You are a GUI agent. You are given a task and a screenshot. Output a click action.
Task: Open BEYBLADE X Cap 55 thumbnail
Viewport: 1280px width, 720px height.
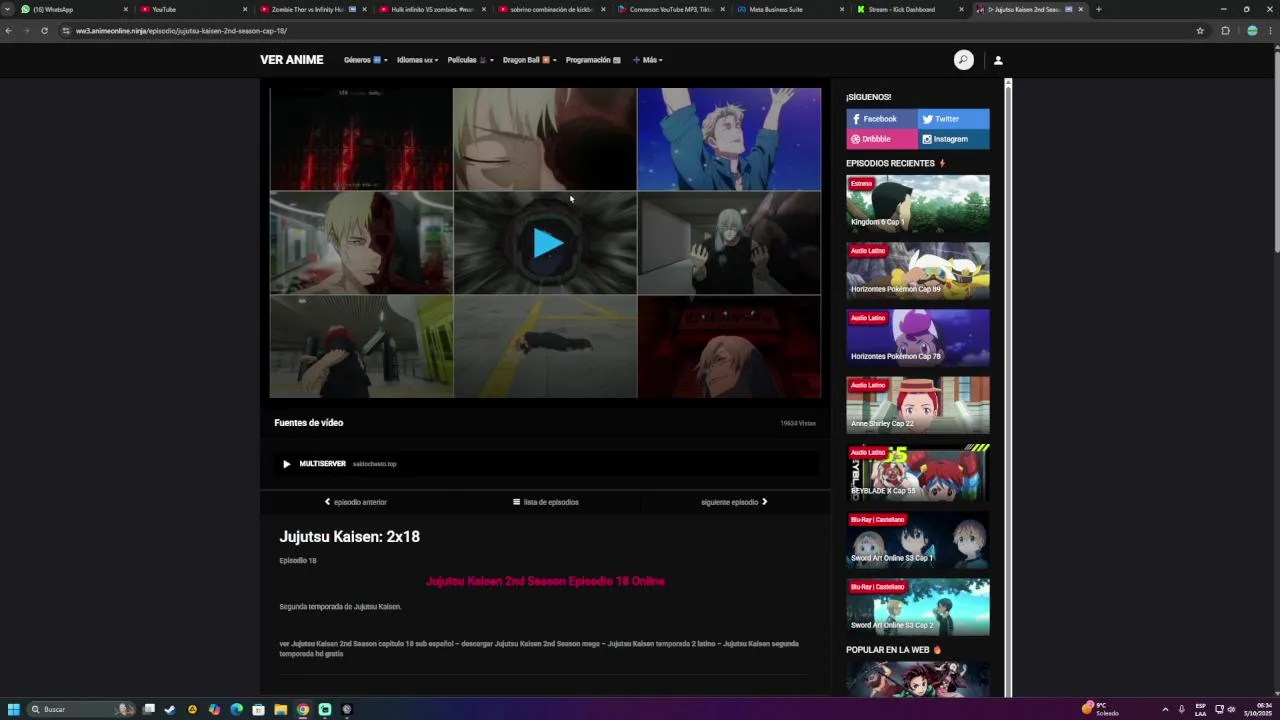point(918,472)
